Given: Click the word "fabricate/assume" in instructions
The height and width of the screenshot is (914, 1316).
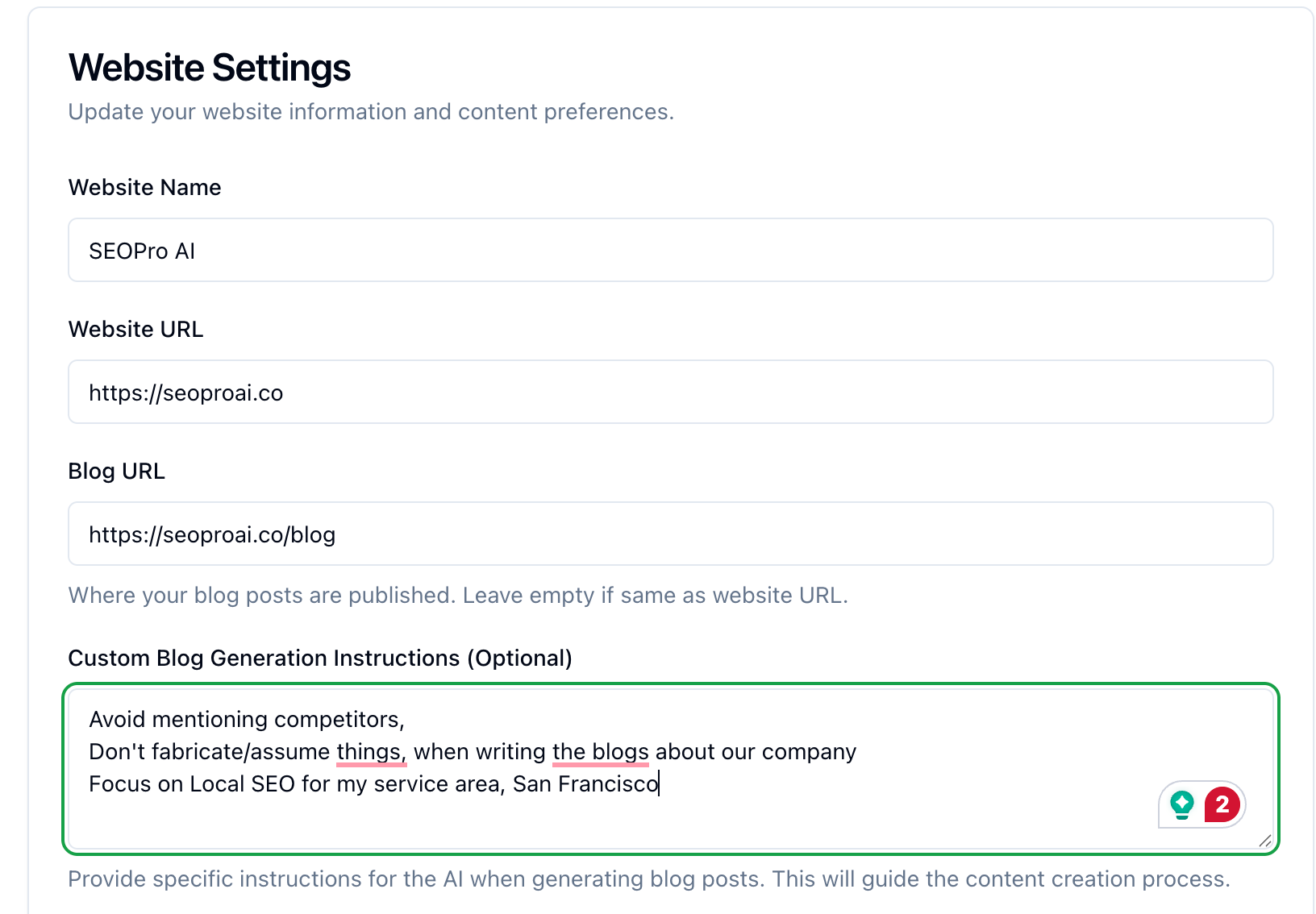Looking at the screenshot, I should 240,752.
